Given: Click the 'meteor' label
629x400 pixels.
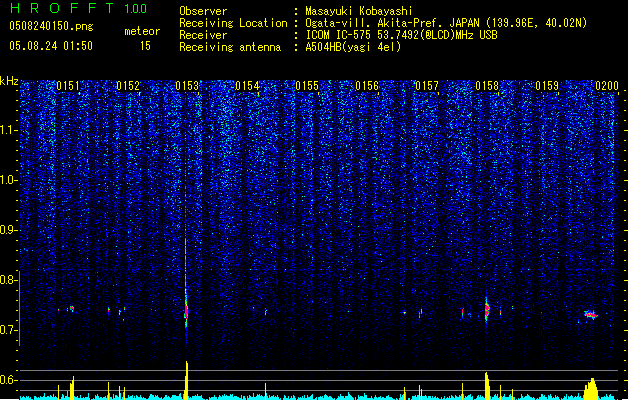Looking at the screenshot, I should [142, 31].
